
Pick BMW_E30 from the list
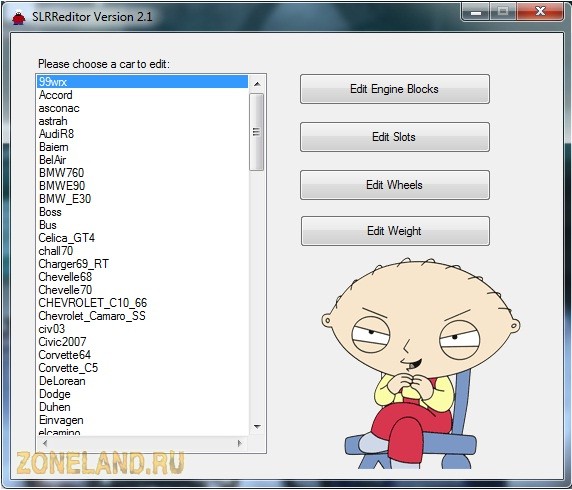coord(142,199)
